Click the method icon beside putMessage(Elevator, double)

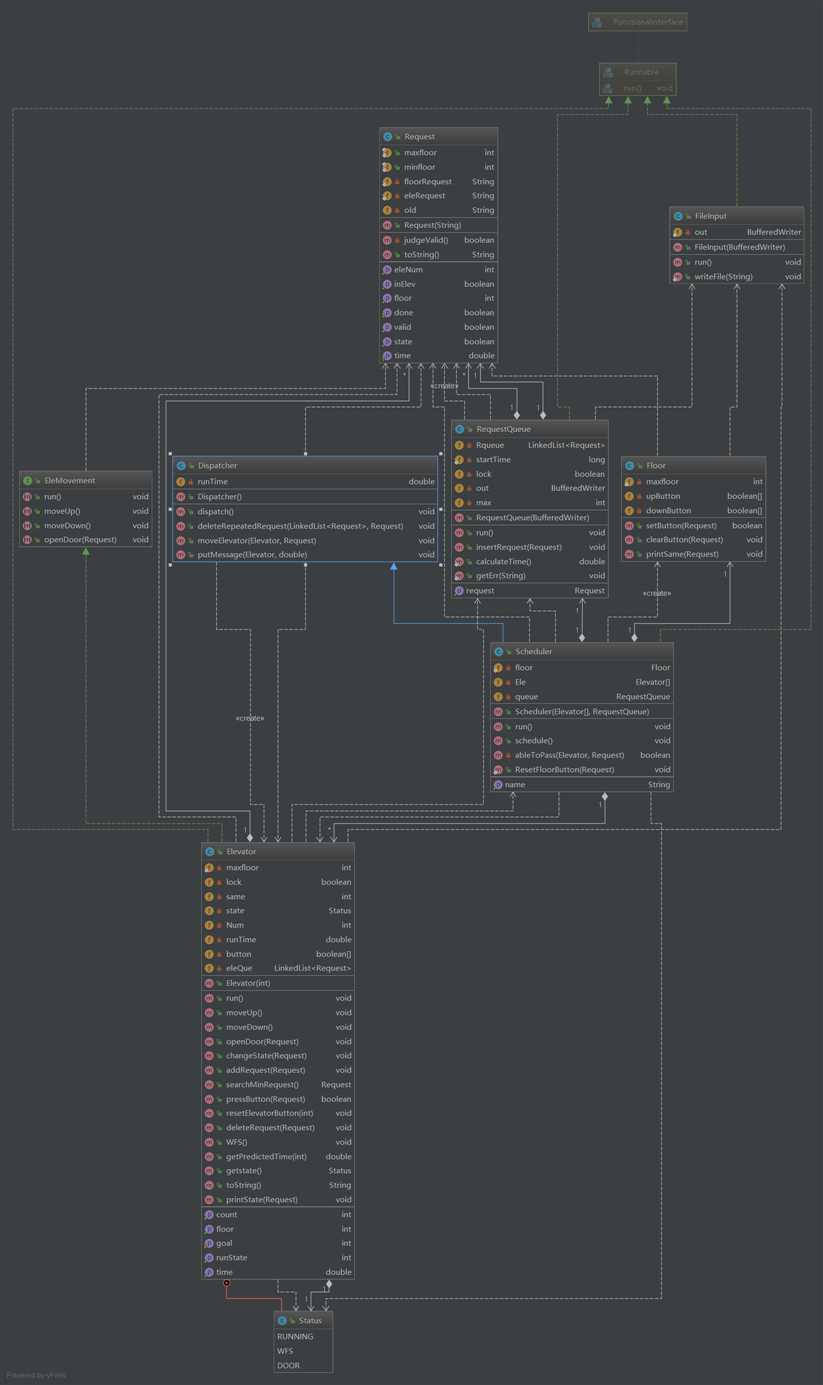click(181, 555)
